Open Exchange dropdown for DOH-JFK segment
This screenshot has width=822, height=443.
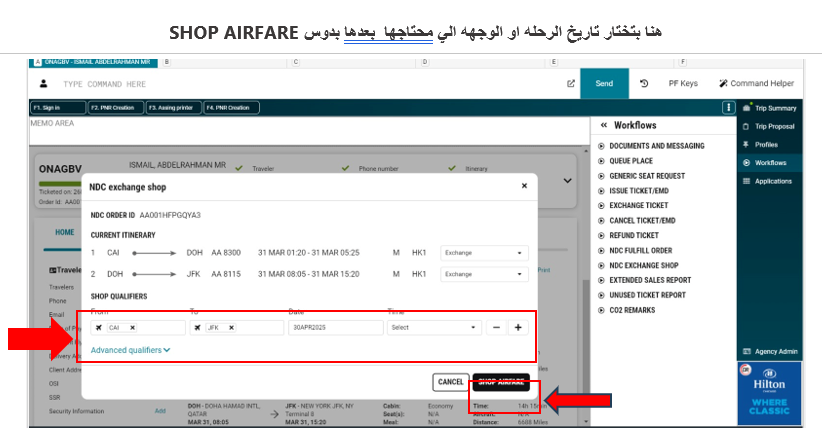(484, 274)
